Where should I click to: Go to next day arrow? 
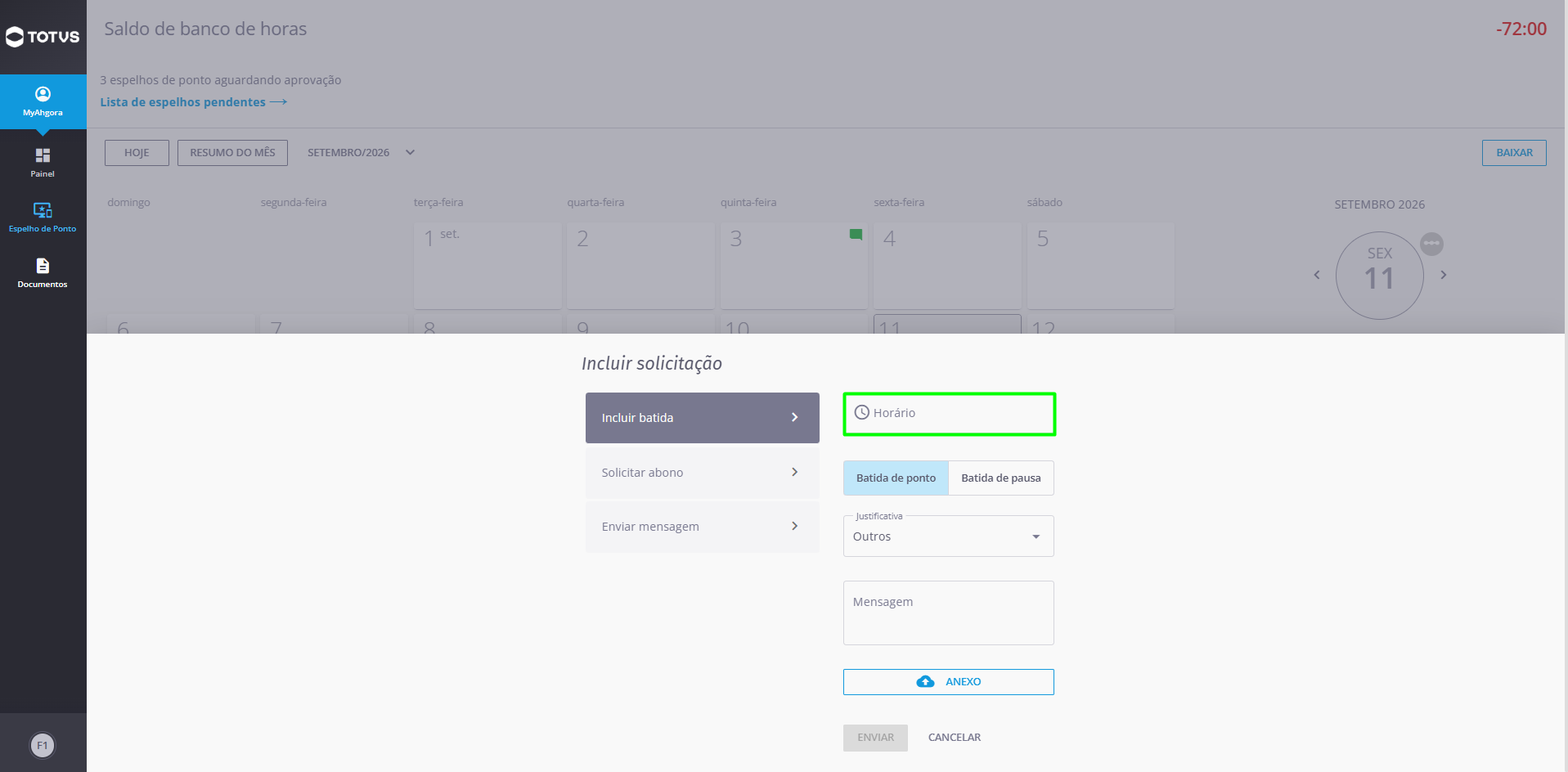click(x=1443, y=275)
